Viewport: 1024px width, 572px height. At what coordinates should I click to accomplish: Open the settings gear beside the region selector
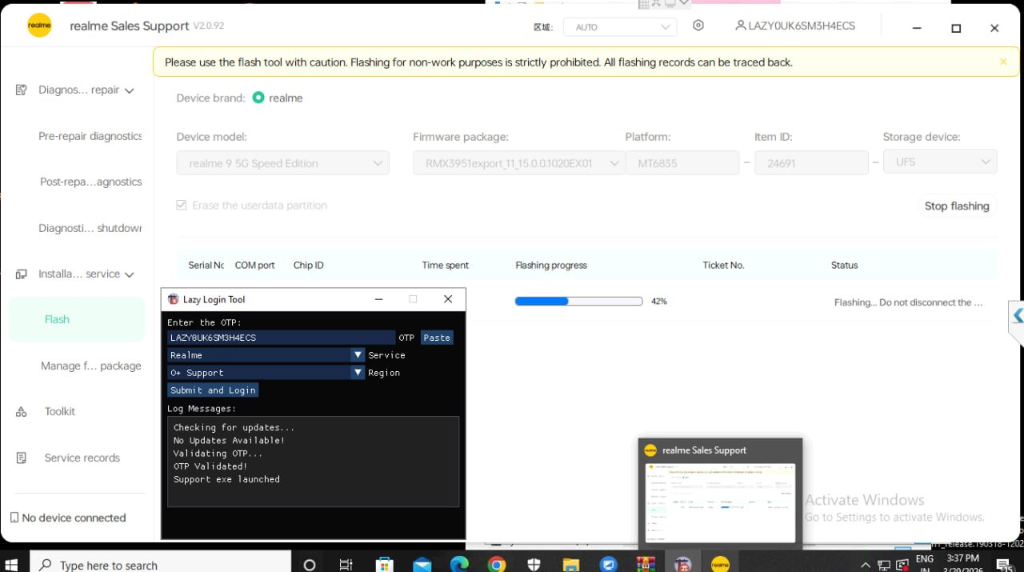pyautogui.click(x=698, y=25)
